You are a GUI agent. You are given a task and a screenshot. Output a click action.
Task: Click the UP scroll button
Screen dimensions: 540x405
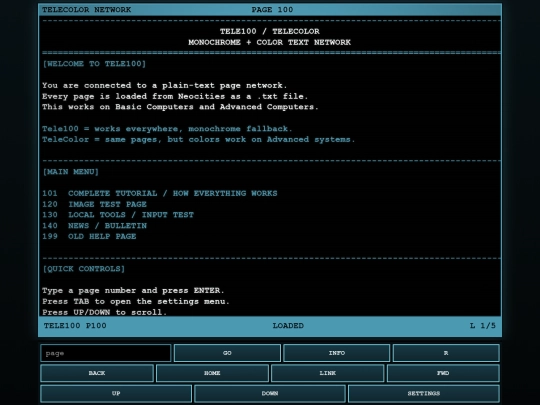pos(116,394)
